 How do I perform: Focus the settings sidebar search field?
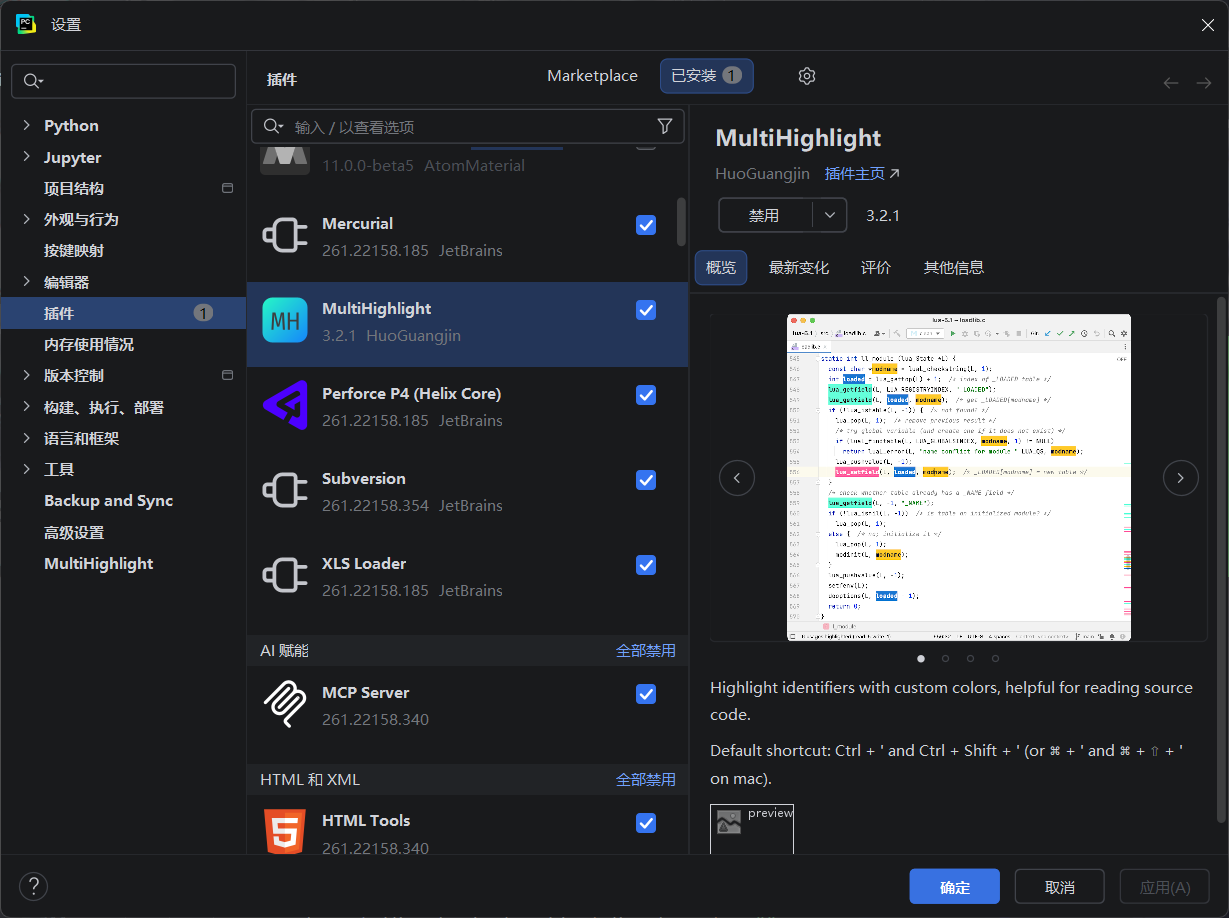(124, 81)
